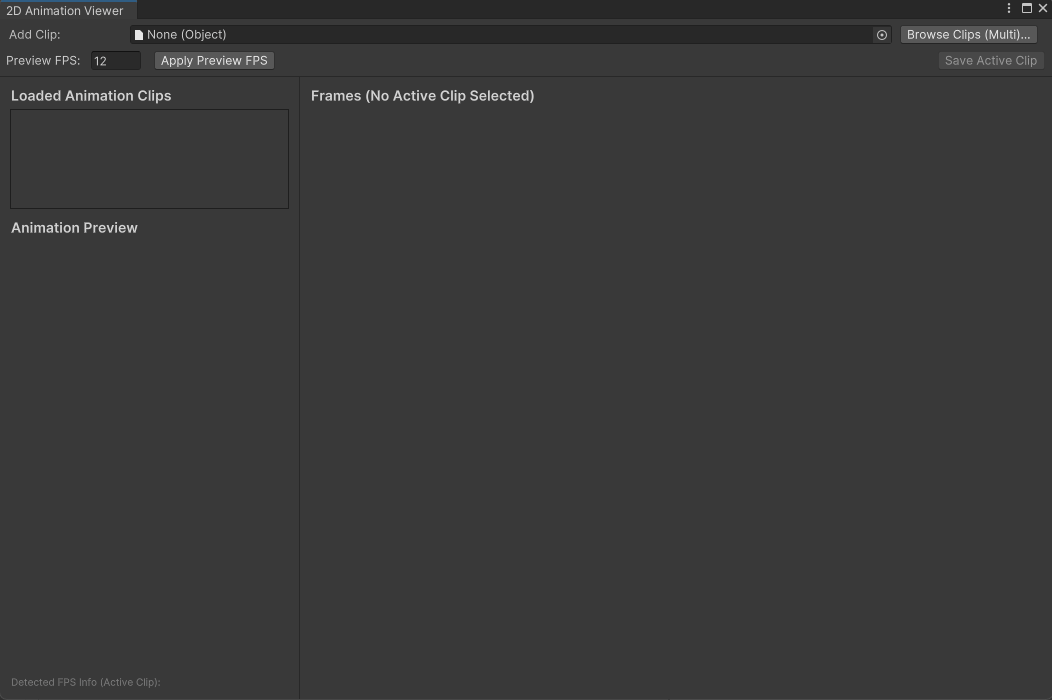Click the Loaded Animation Clips header
Viewport: 1052px width, 700px height.
point(91,95)
